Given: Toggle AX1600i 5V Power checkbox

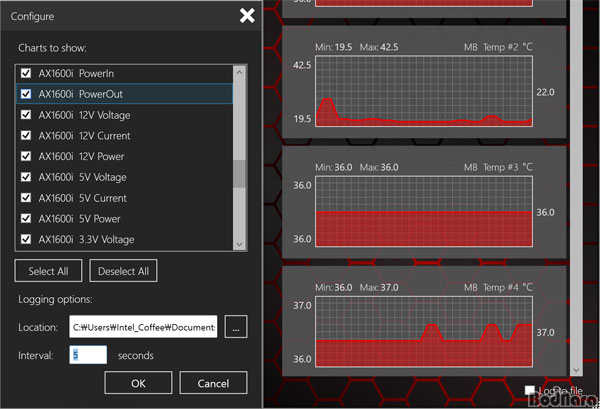Looking at the screenshot, I should pos(26,218).
